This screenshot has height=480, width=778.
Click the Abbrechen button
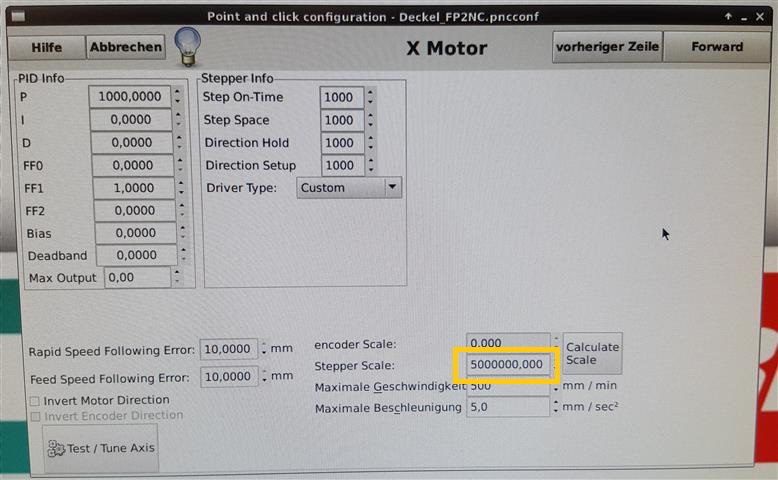pyautogui.click(x=126, y=47)
